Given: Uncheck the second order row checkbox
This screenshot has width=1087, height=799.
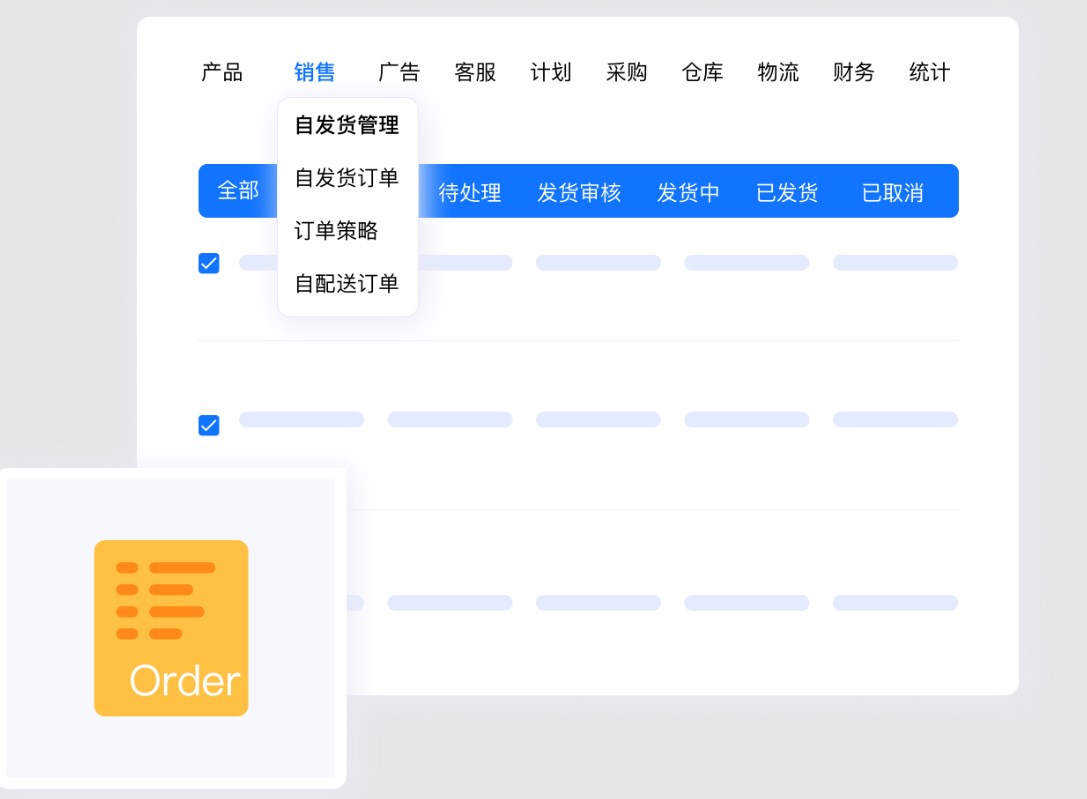Looking at the screenshot, I should pyautogui.click(x=209, y=425).
